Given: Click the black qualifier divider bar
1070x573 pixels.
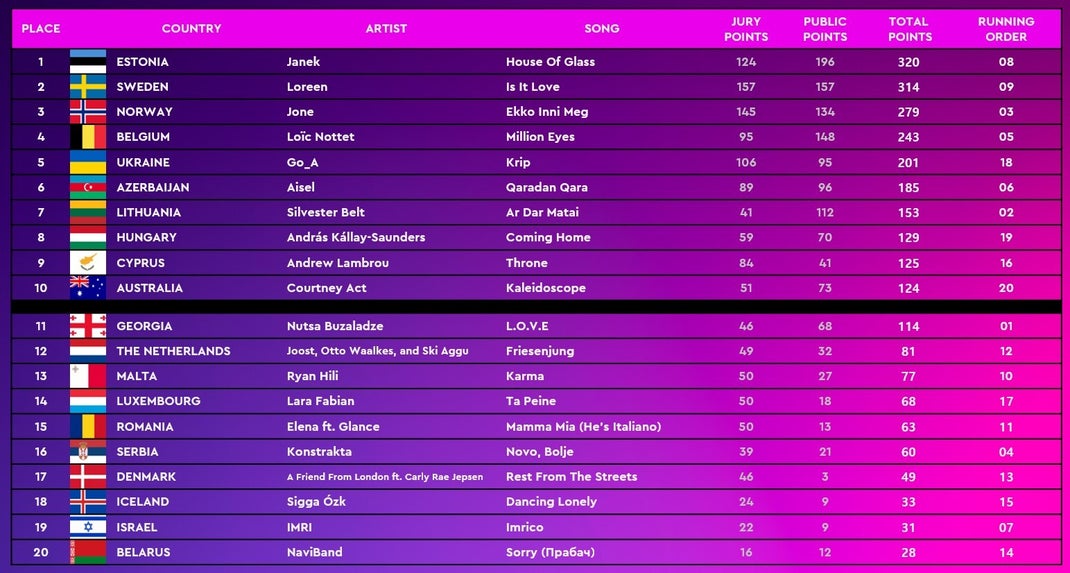Looking at the screenshot, I should click(536, 306).
